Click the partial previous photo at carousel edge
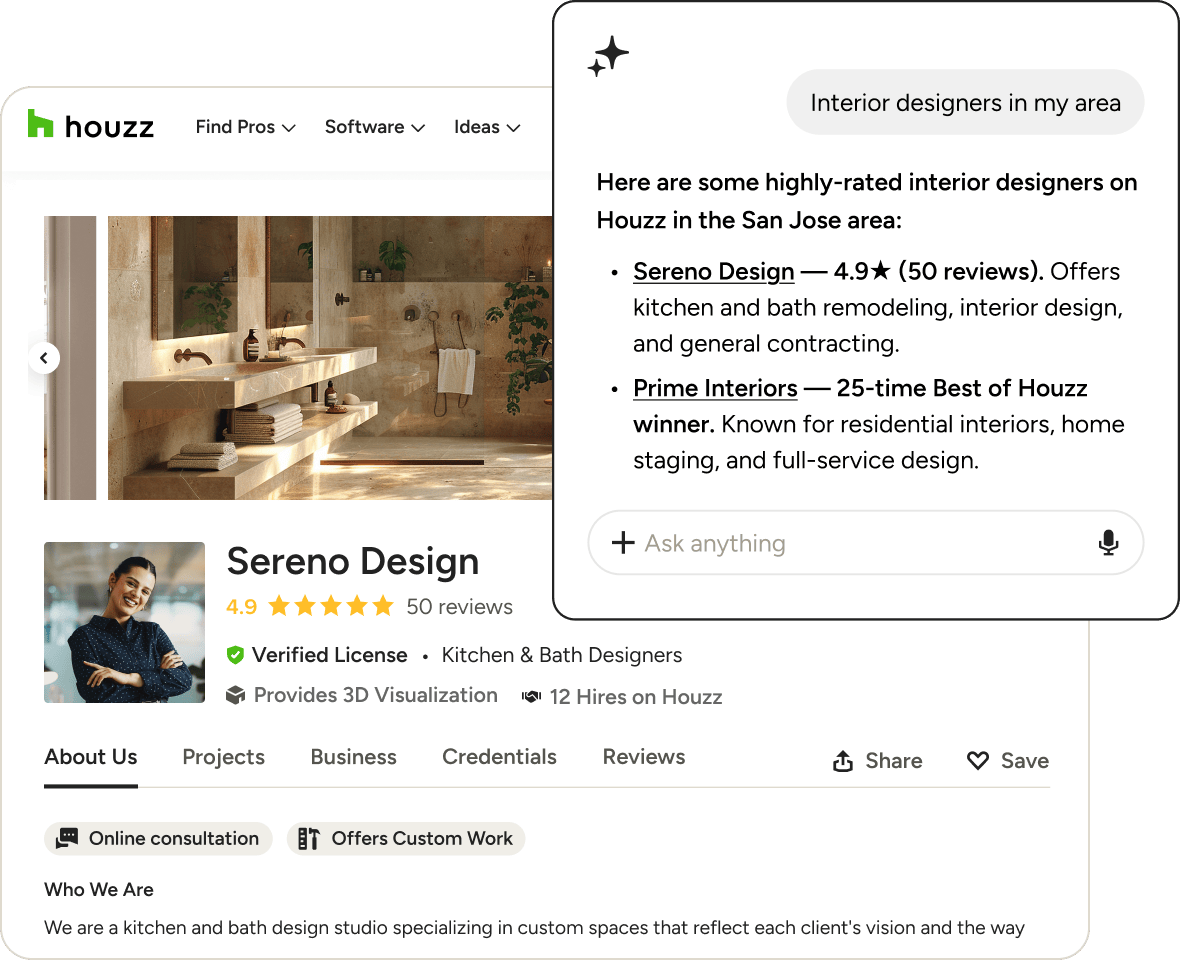Image resolution: width=1180 pixels, height=960 pixels. pyautogui.click(x=70, y=358)
